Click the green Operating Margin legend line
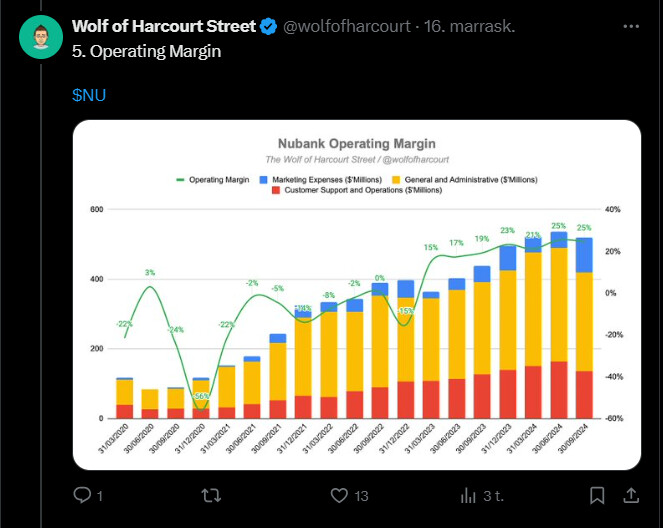This screenshot has width=663, height=528. point(181,179)
